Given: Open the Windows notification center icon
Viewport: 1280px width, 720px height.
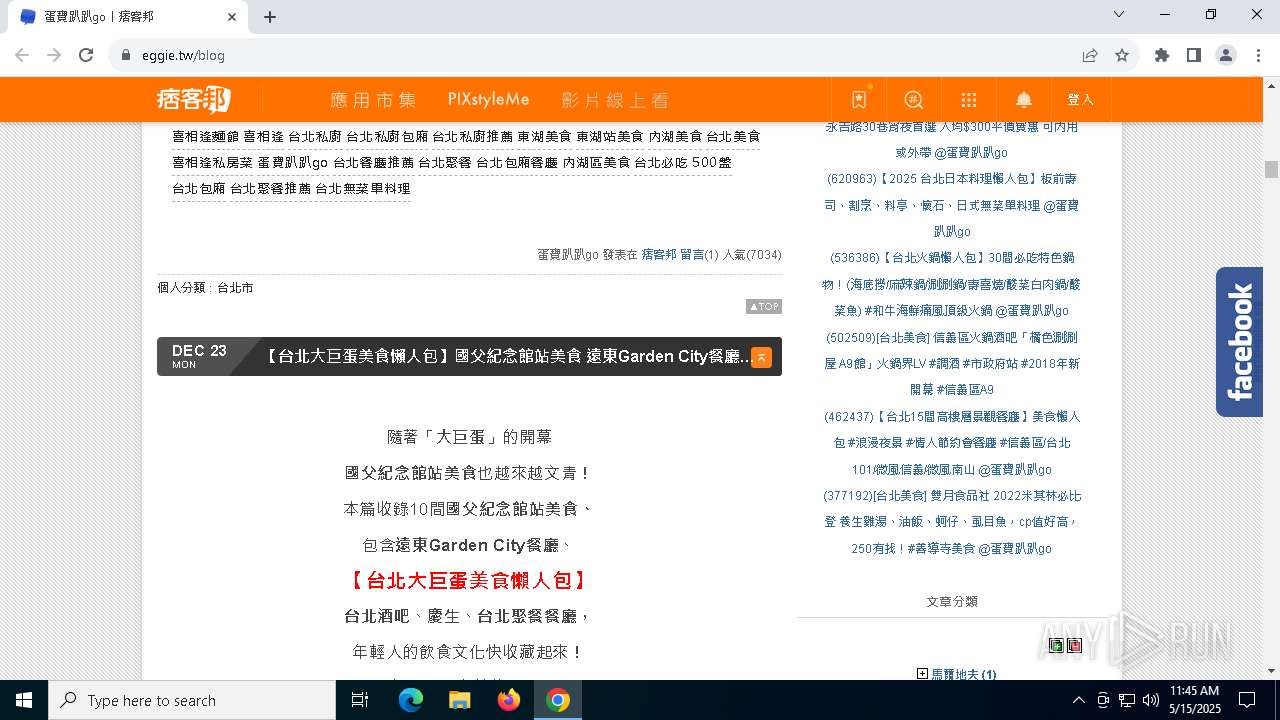Looking at the screenshot, I should (x=1248, y=700).
